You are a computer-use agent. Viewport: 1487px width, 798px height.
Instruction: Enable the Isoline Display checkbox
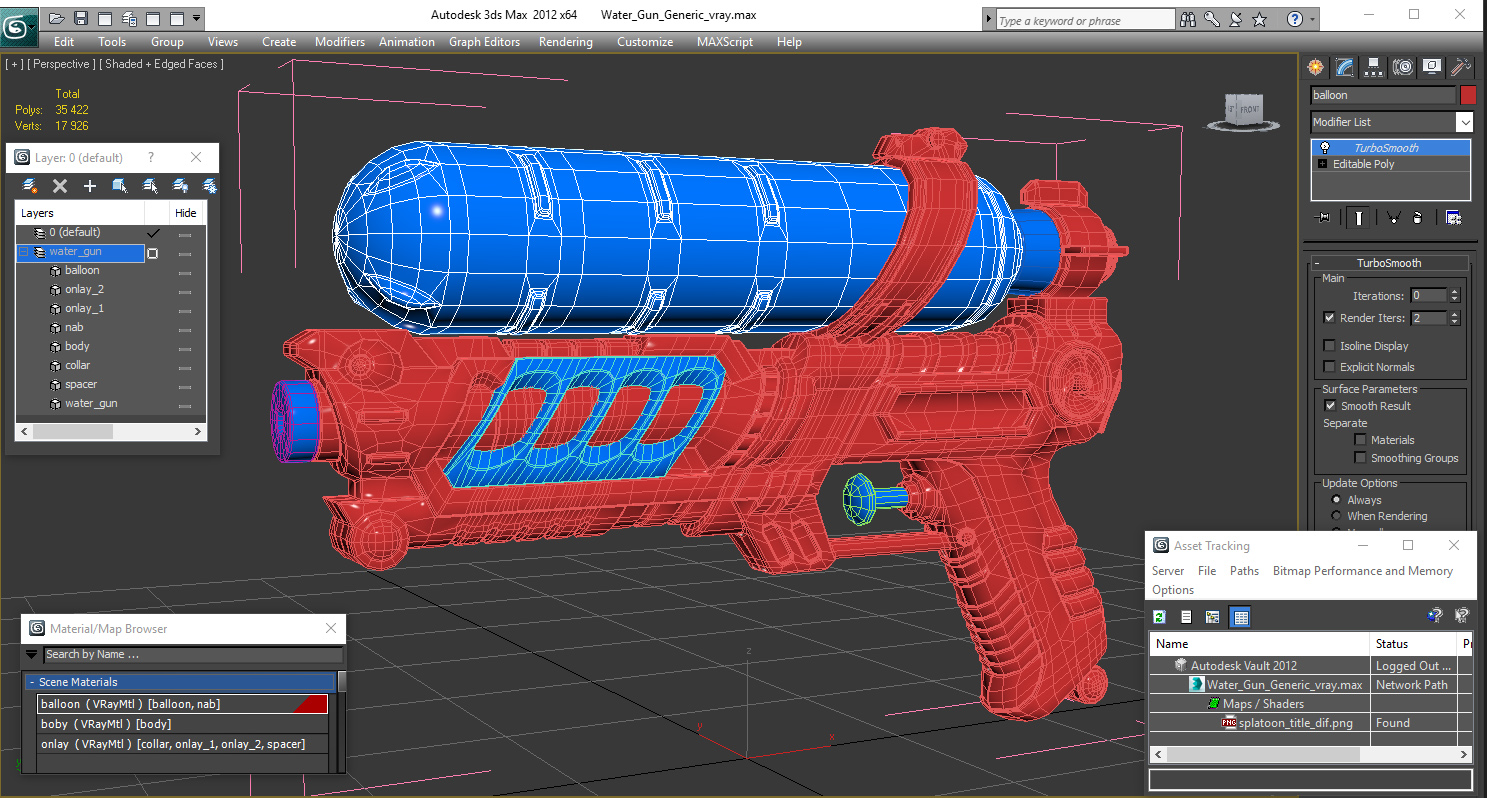tap(1329, 346)
